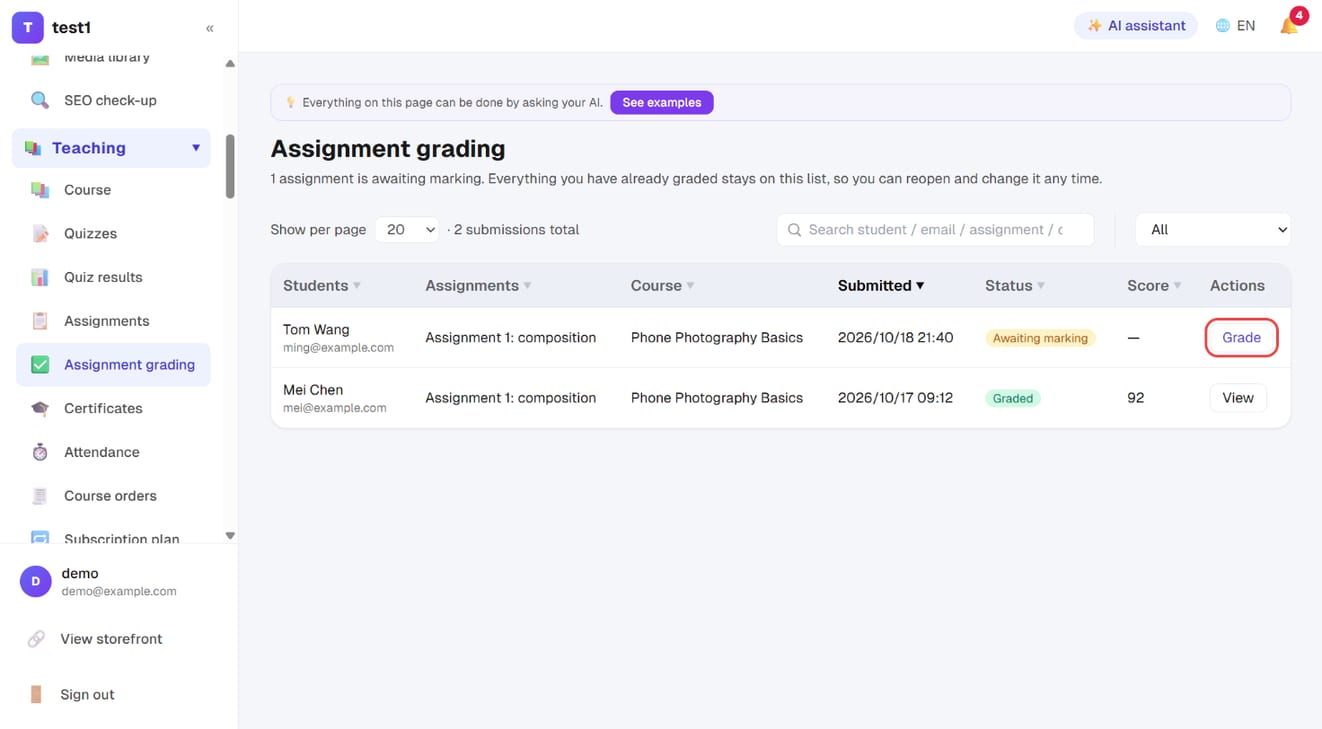Switch language with EN button
Image resolution: width=1322 pixels, height=729 pixels.
coord(1236,26)
